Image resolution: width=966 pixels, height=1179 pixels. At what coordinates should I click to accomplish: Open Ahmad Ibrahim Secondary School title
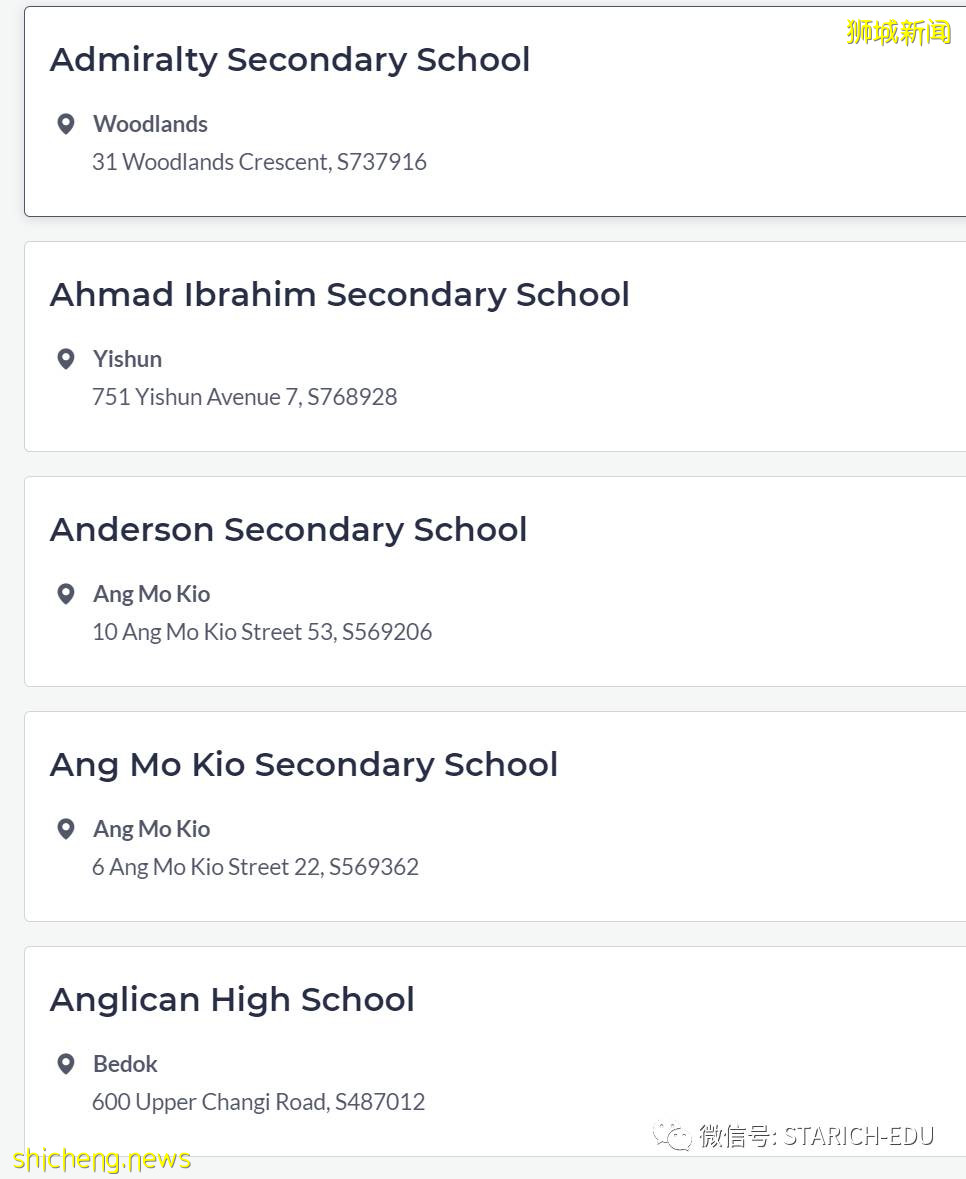tap(339, 295)
